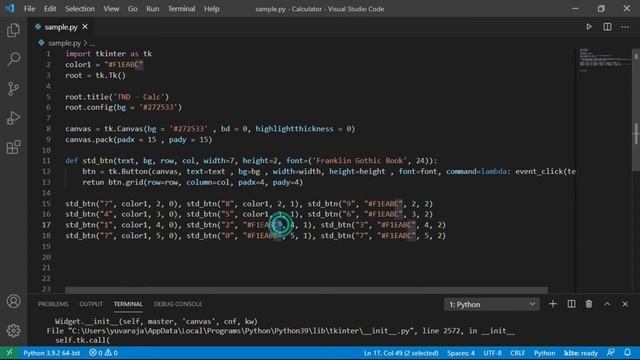Viewport: 640px width, 360px height.
Task: Switch to the OUTPUT panel tab
Action: pyautogui.click(x=91, y=304)
